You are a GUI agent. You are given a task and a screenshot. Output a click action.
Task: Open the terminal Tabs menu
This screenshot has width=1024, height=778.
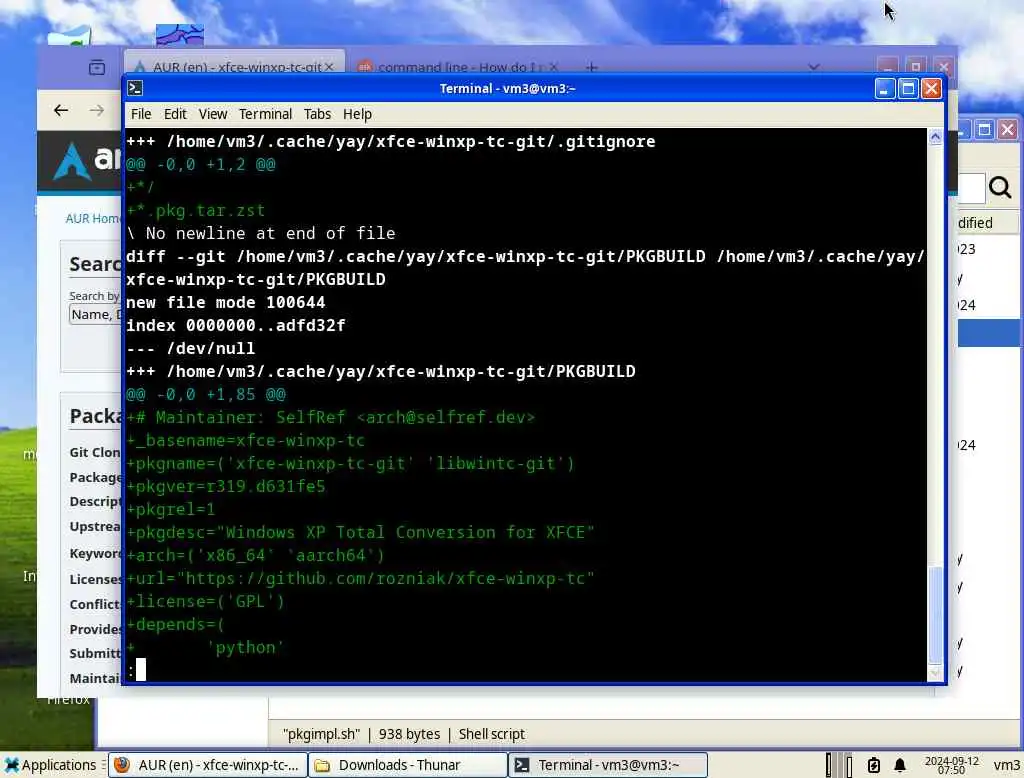point(317,114)
